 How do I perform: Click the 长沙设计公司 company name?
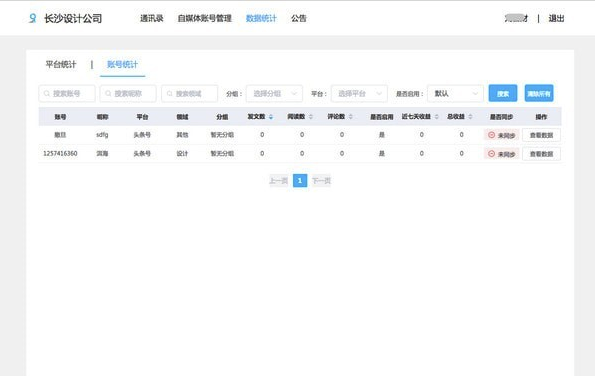(x=73, y=18)
